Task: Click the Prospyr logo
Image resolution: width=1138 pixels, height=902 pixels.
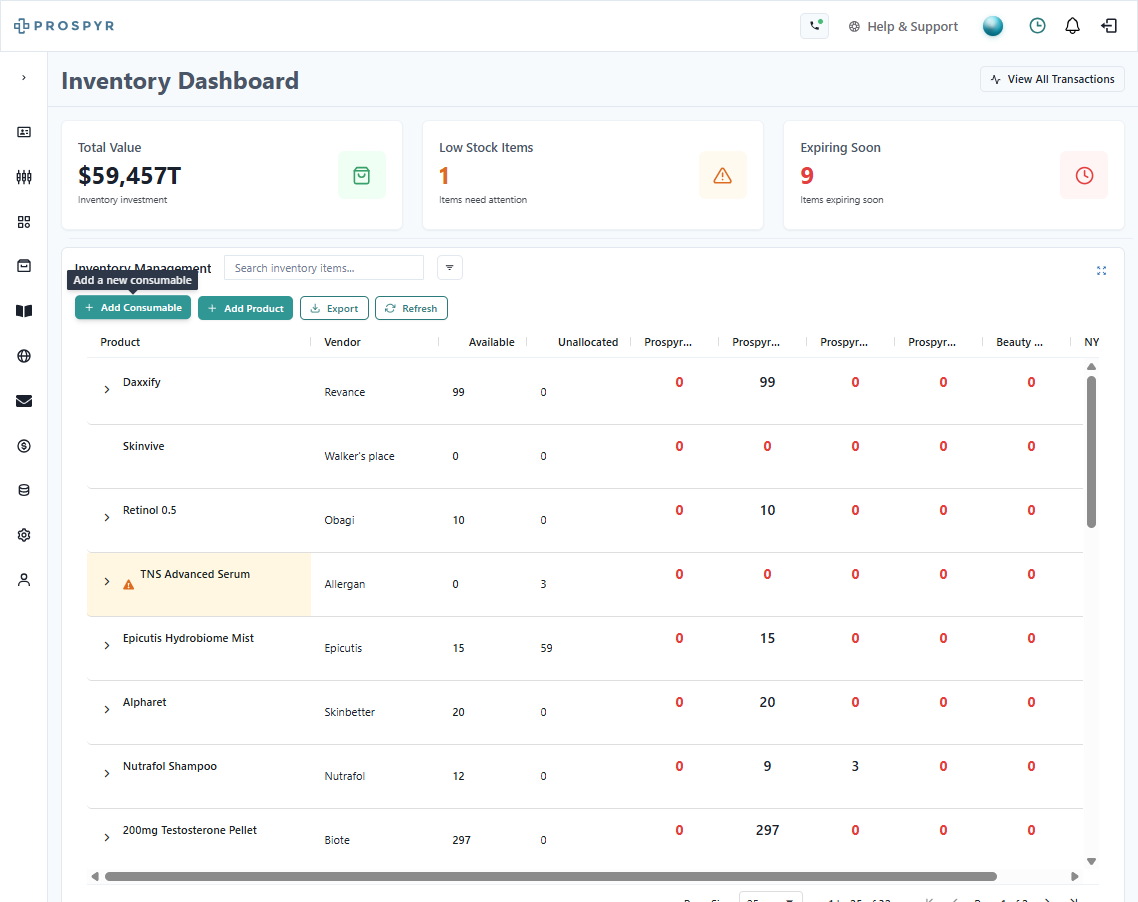Action: click(64, 26)
